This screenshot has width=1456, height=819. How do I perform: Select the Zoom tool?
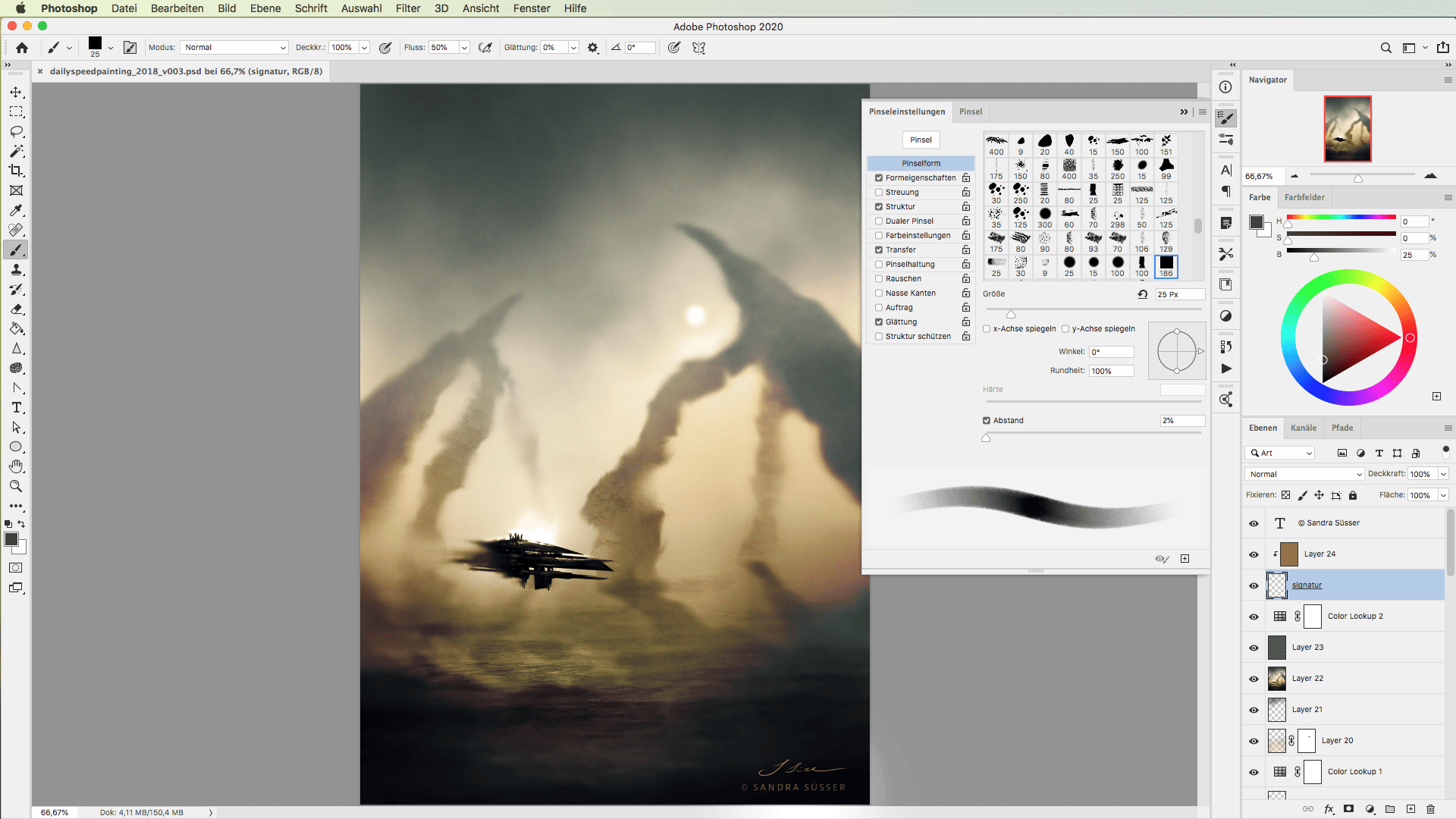[x=16, y=486]
